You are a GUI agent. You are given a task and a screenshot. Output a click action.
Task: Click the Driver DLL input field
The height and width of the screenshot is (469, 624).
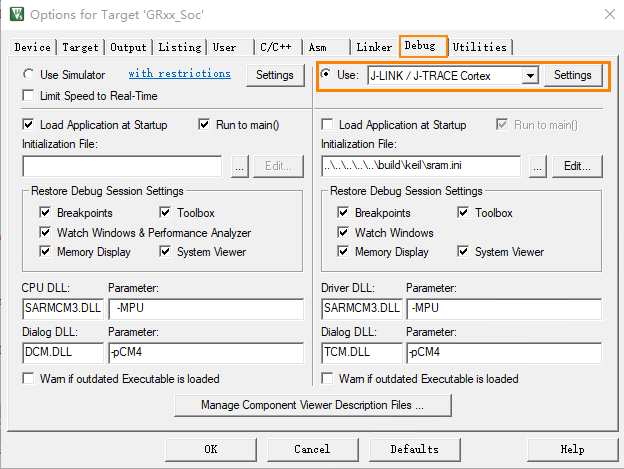coord(361,308)
